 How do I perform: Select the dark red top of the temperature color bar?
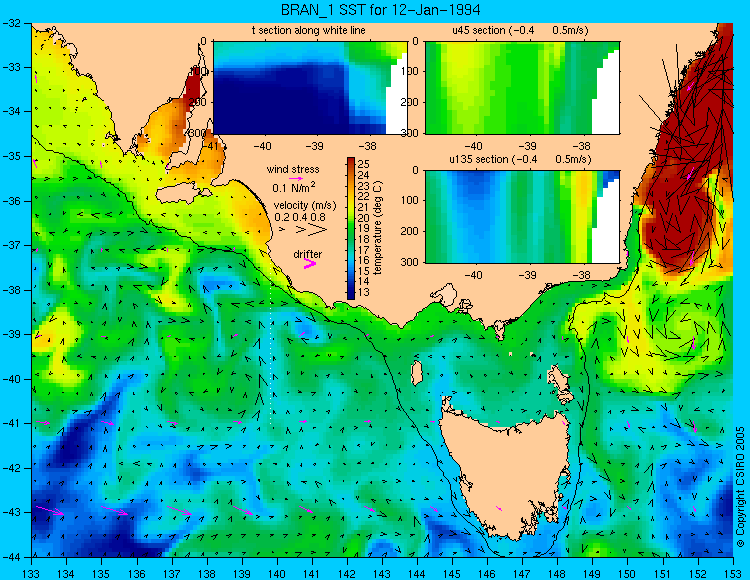(x=351, y=160)
